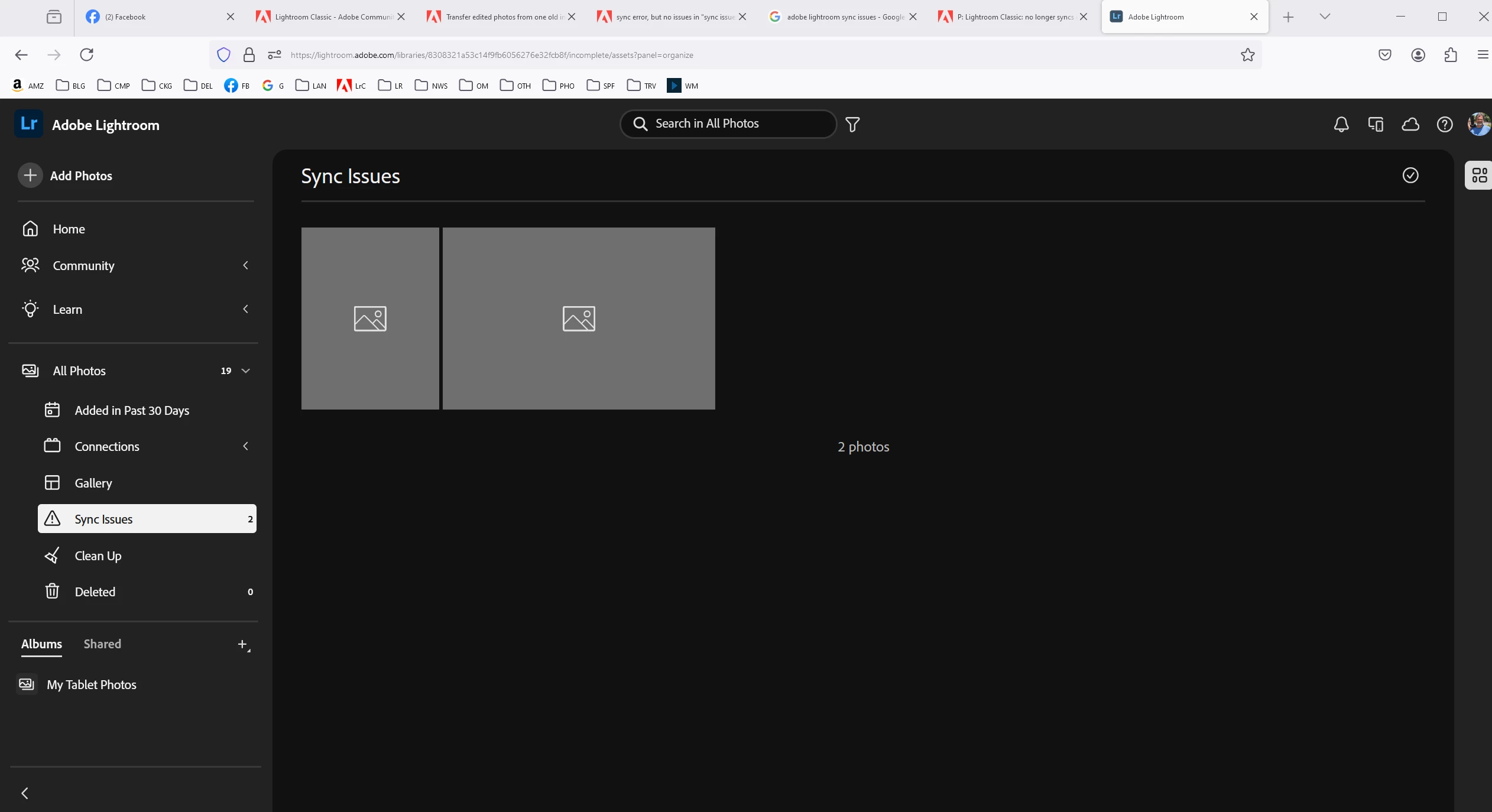Viewport: 1492px width, 812px height.
Task: Click the first sync issue photo thumbnail
Action: point(370,318)
